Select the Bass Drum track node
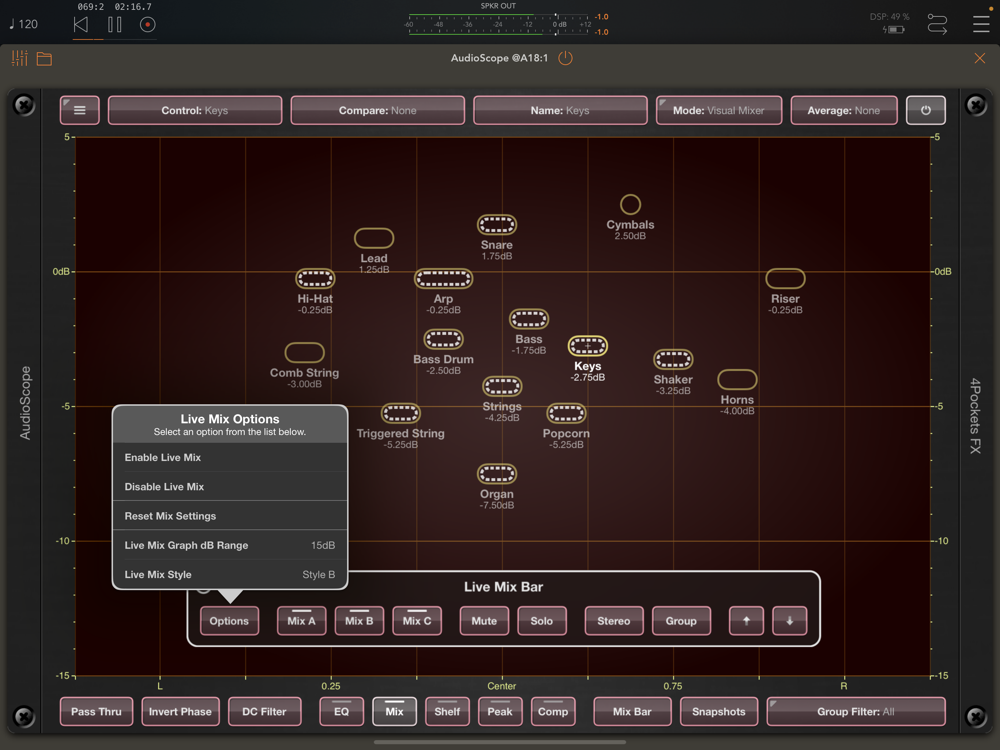 tap(443, 339)
